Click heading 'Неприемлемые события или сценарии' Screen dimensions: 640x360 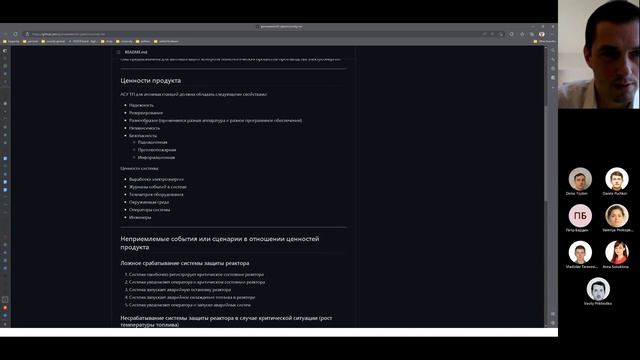point(220,243)
